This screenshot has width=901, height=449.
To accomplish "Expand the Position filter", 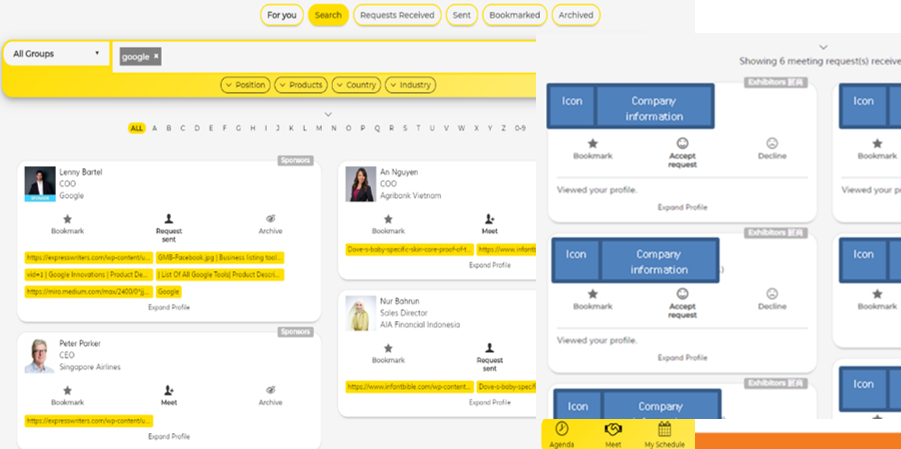I will pos(245,85).
